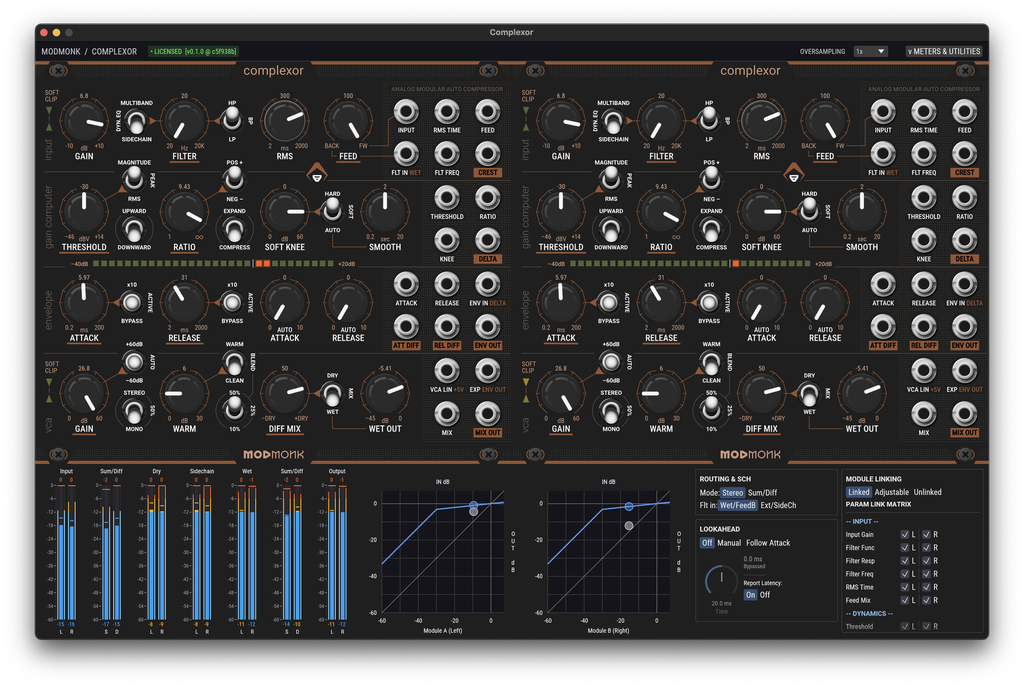Click the Output level meter
The height and width of the screenshot is (686, 1024).
pos(337,552)
